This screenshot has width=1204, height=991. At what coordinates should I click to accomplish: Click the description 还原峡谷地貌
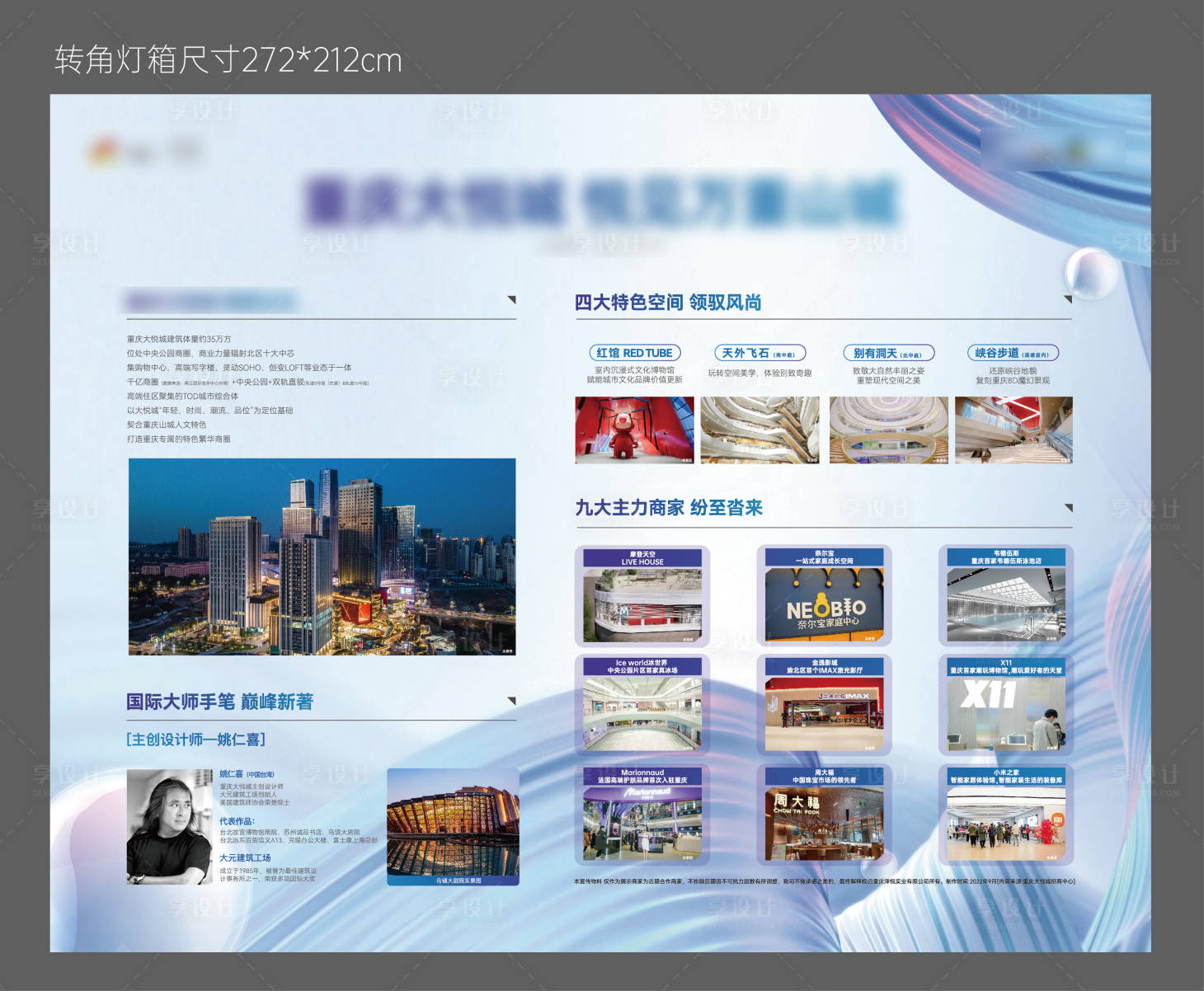point(1013,371)
